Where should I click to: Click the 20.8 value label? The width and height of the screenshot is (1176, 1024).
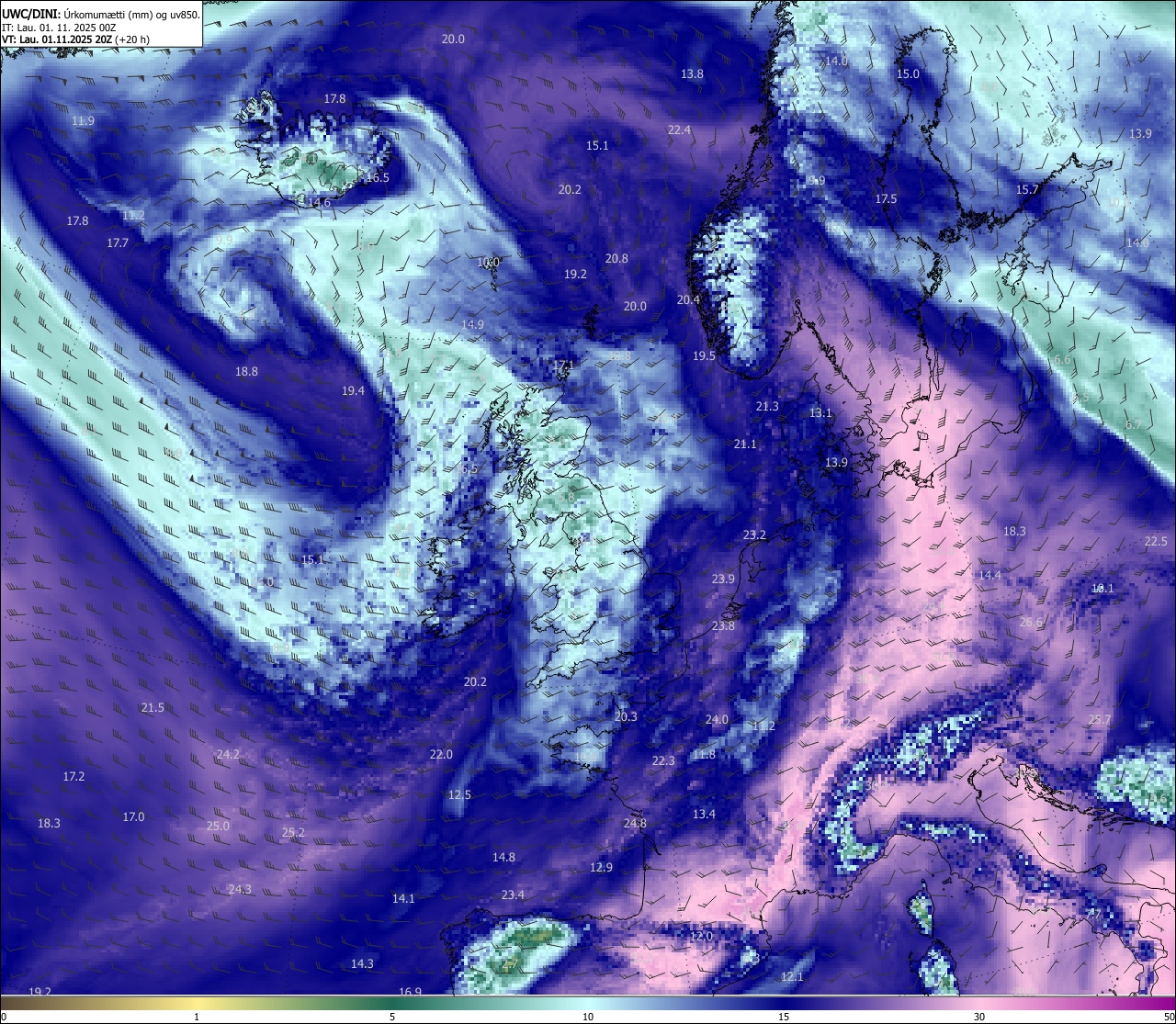[x=616, y=258]
